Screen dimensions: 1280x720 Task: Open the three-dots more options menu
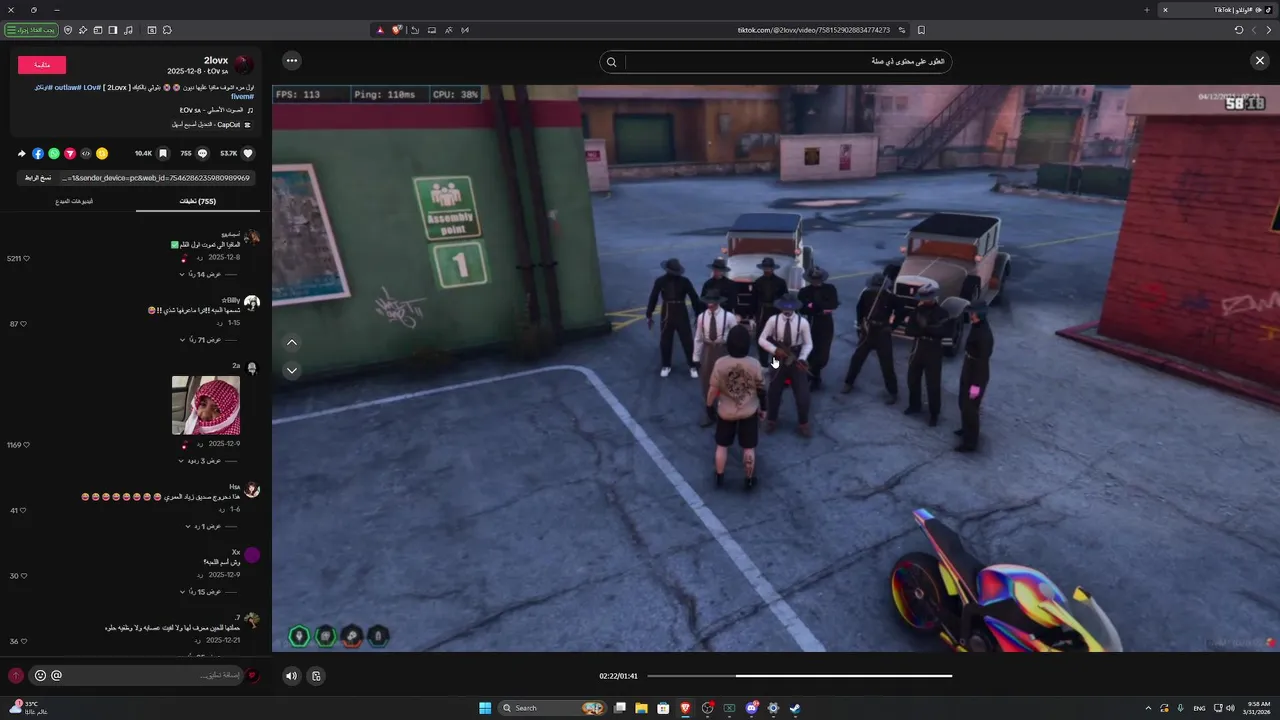click(291, 61)
